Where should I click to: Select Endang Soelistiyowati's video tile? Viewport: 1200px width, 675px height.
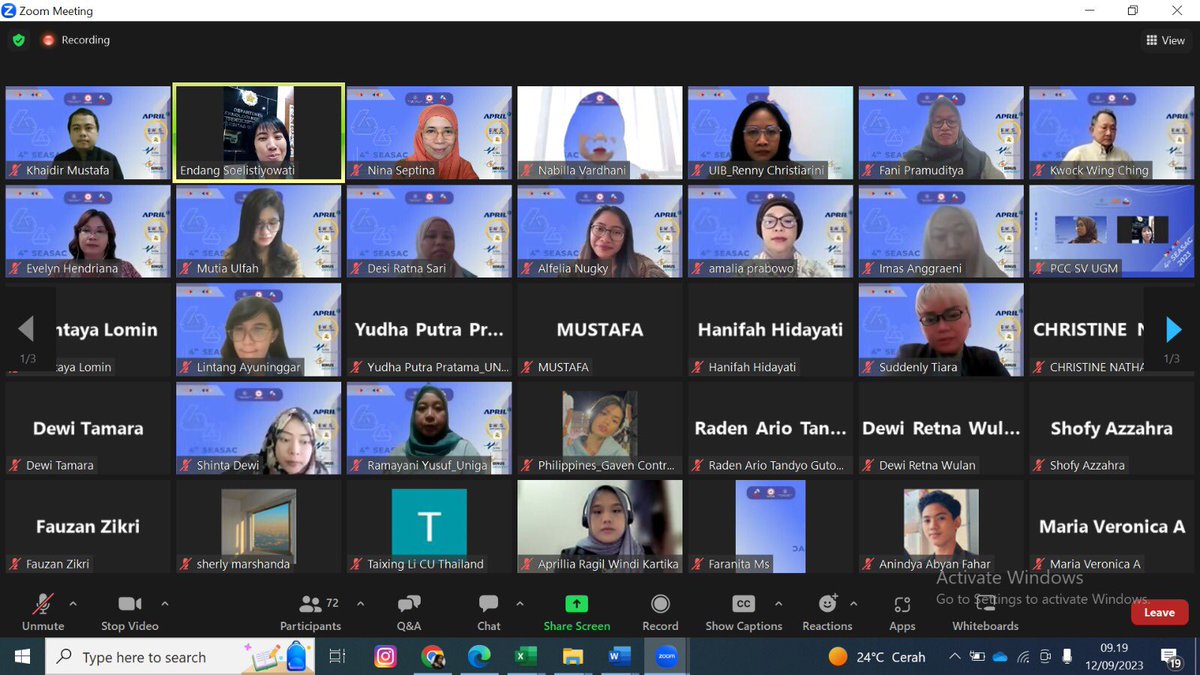(259, 133)
